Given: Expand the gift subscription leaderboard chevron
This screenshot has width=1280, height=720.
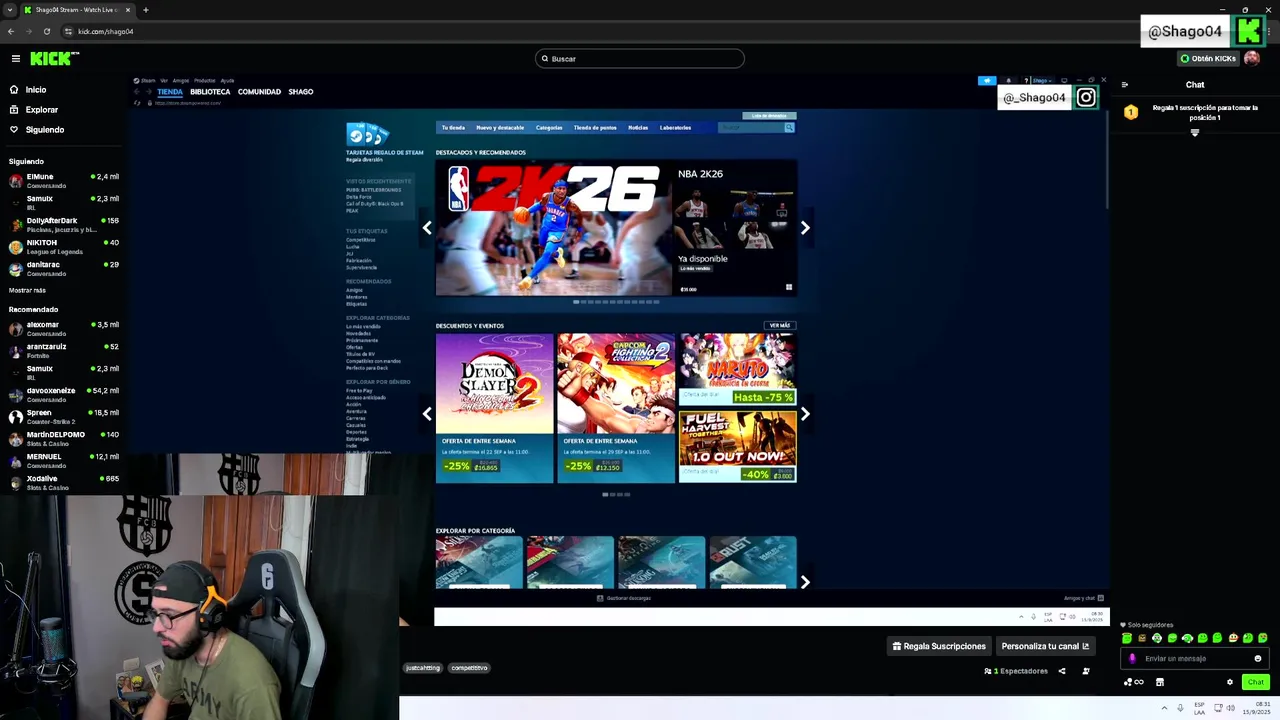Looking at the screenshot, I should point(1195,133).
